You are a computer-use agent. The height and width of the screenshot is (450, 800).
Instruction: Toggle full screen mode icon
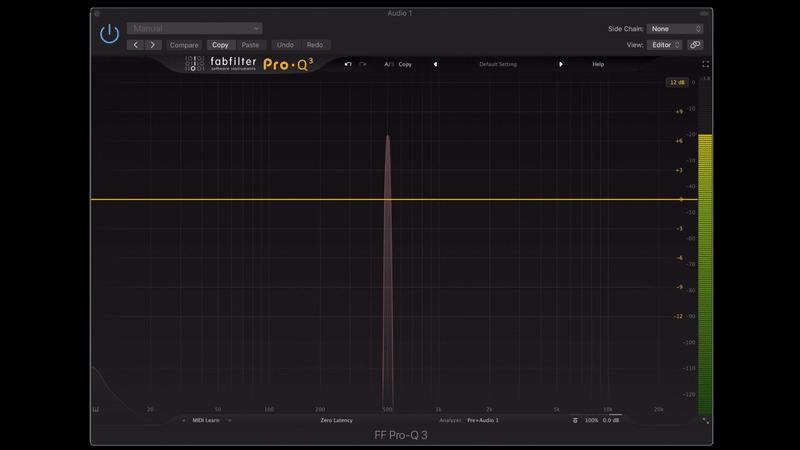[x=706, y=64]
